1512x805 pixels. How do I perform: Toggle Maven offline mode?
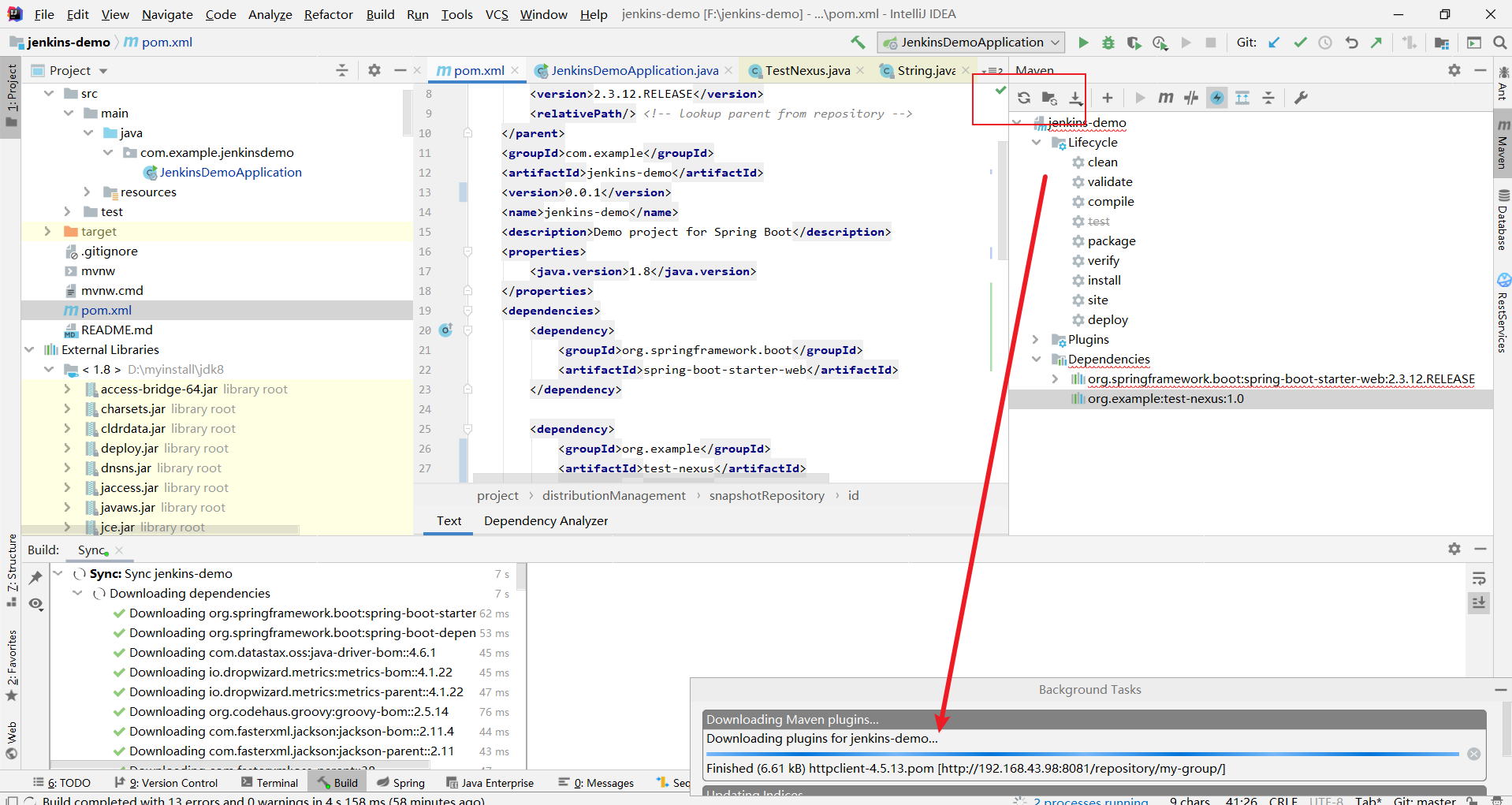click(1191, 98)
